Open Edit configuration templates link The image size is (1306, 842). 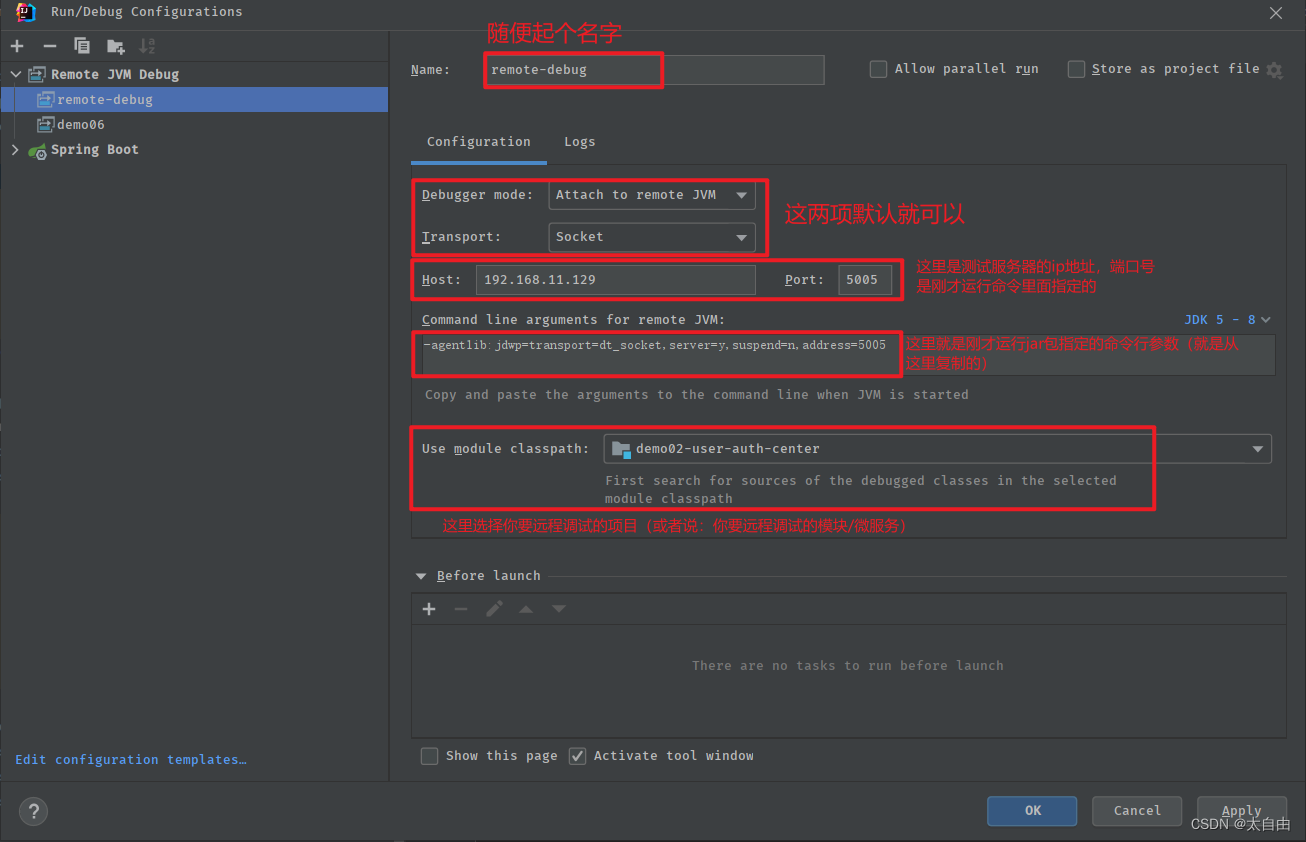coord(131,760)
